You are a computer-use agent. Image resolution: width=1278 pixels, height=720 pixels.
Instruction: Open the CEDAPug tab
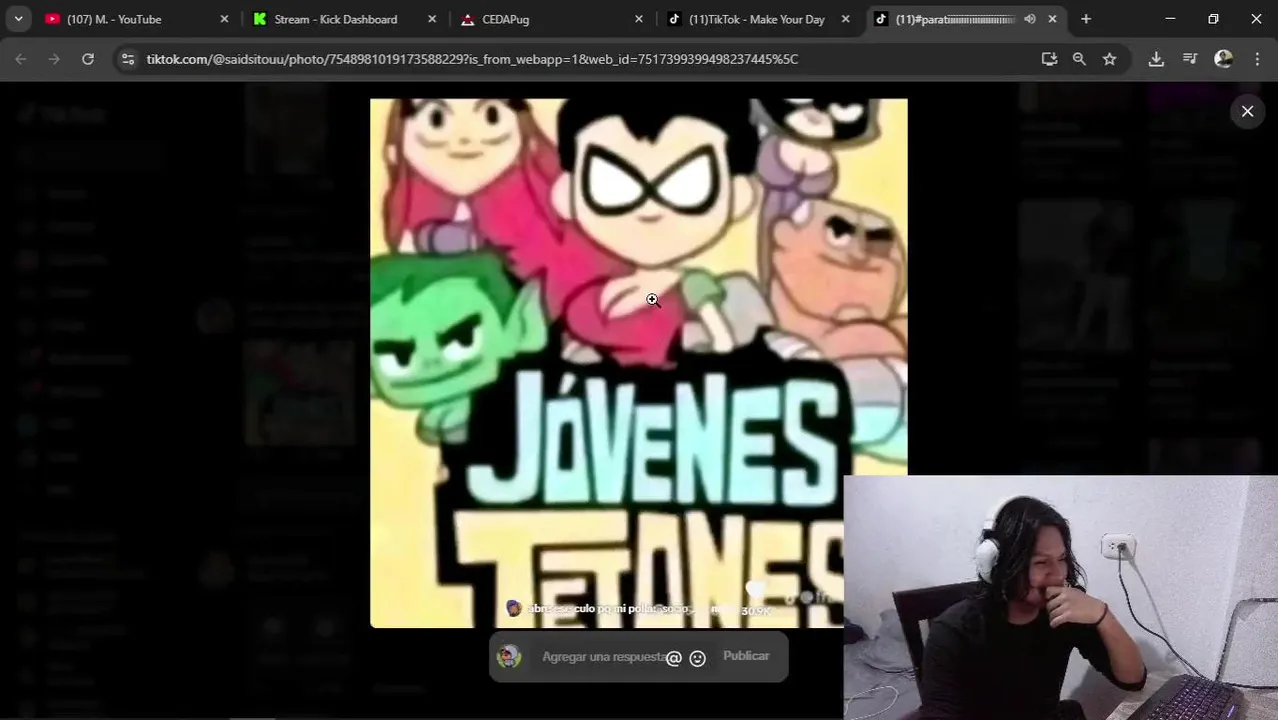[551, 19]
